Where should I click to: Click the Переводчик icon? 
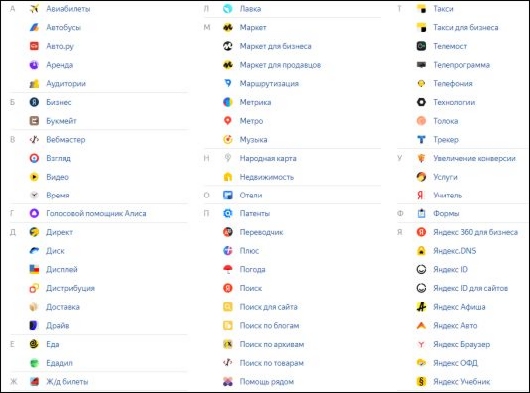[x=228, y=232]
